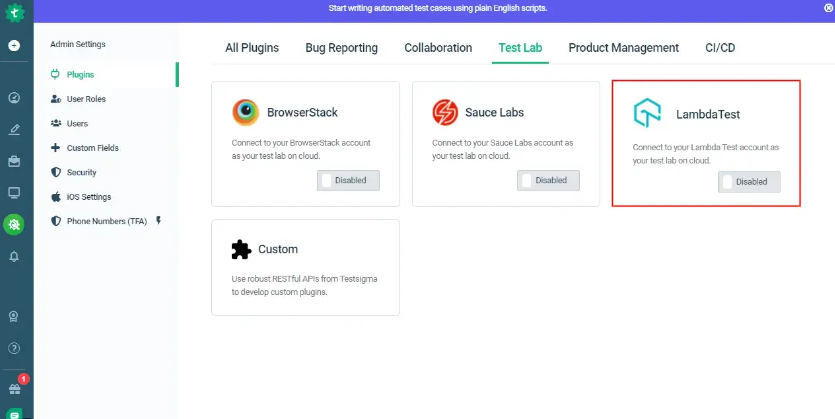This screenshot has height=419, width=835.
Task: Open the briefcase icon in sidebar
Action: [14, 161]
